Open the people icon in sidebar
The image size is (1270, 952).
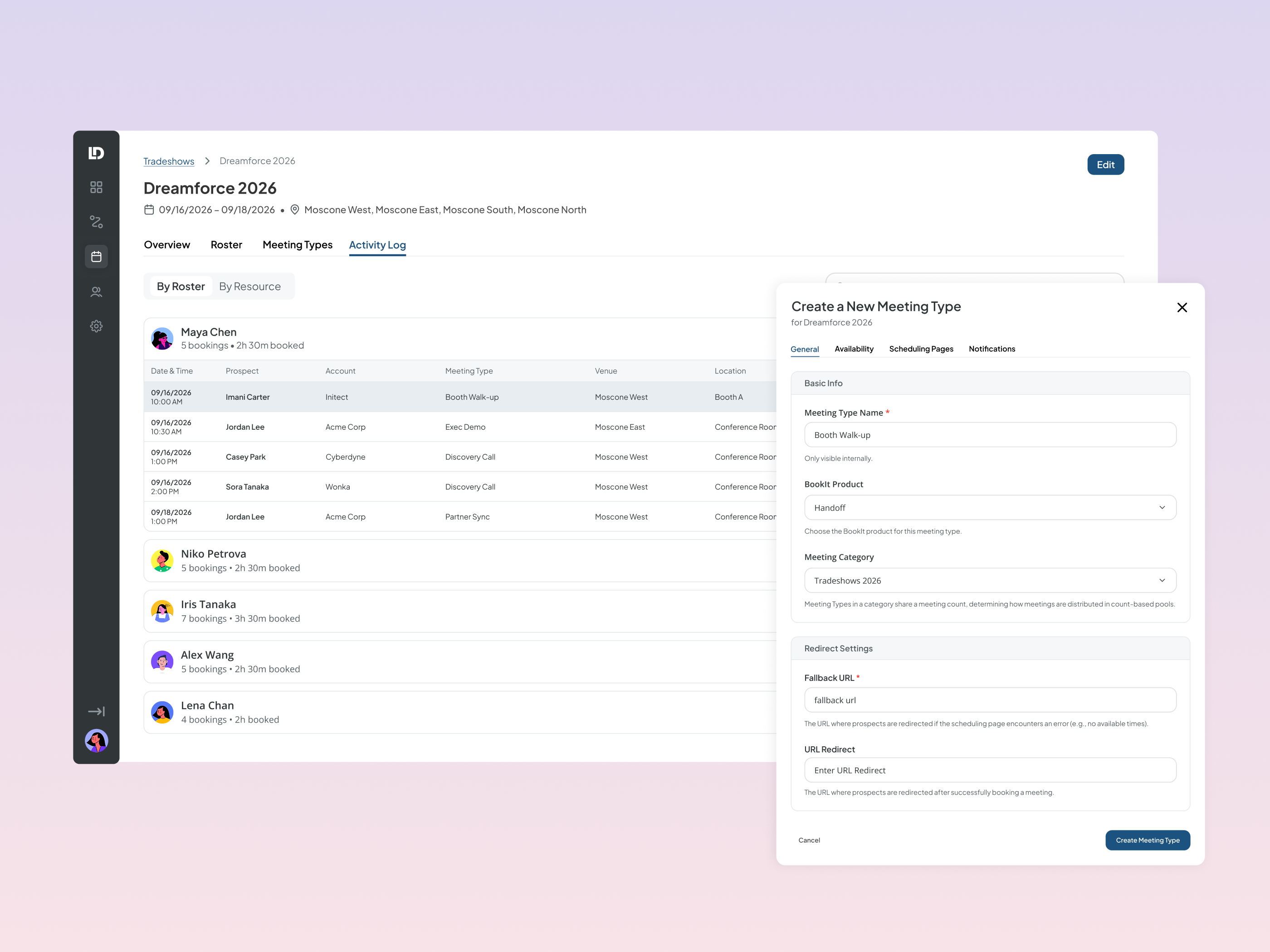click(96, 291)
